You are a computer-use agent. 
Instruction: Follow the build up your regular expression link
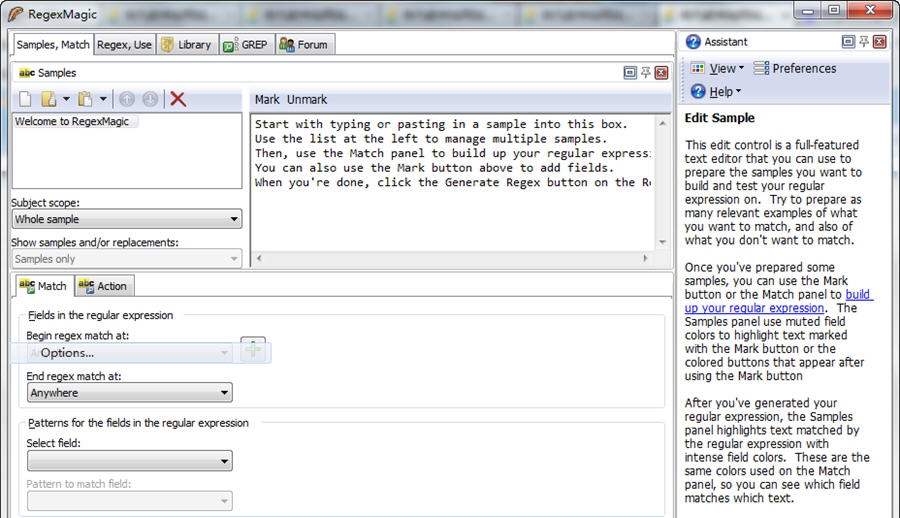[778, 301]
